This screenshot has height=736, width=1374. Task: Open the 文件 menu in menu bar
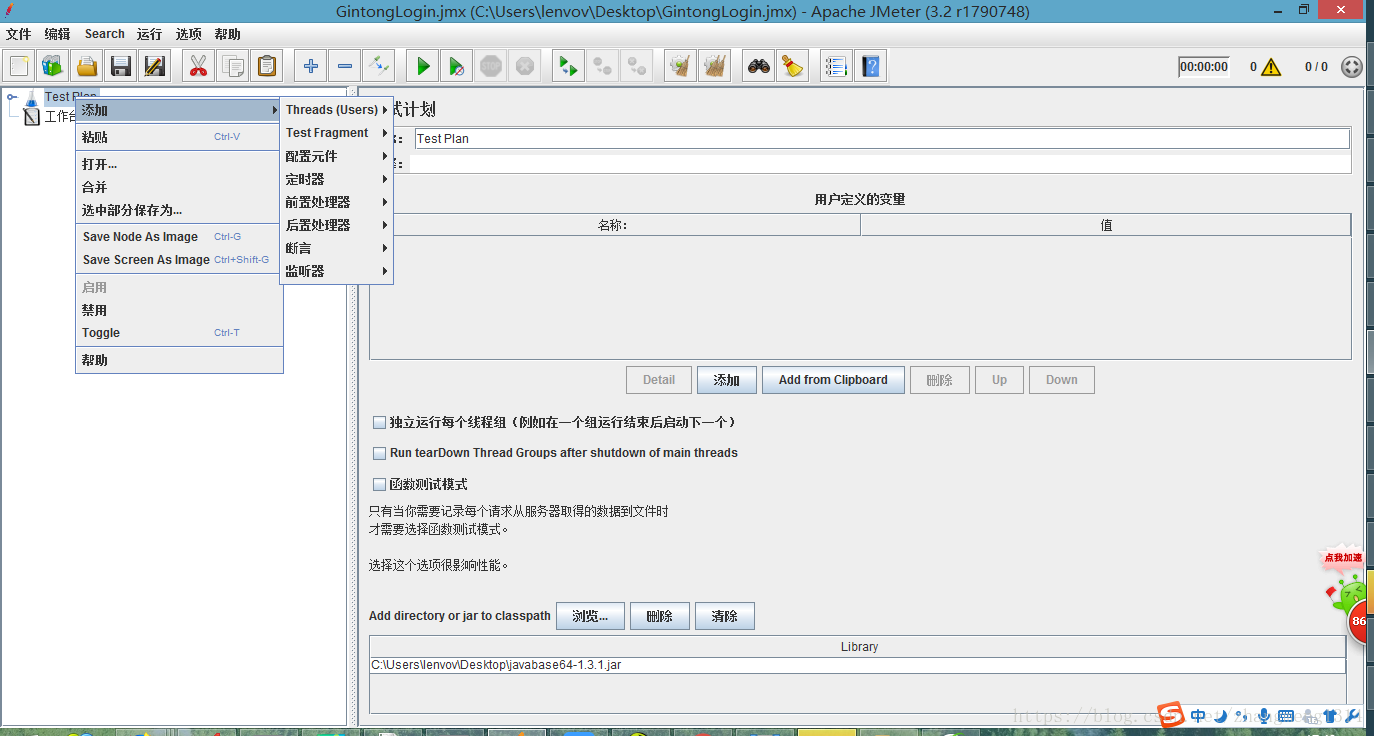[18, 34]
